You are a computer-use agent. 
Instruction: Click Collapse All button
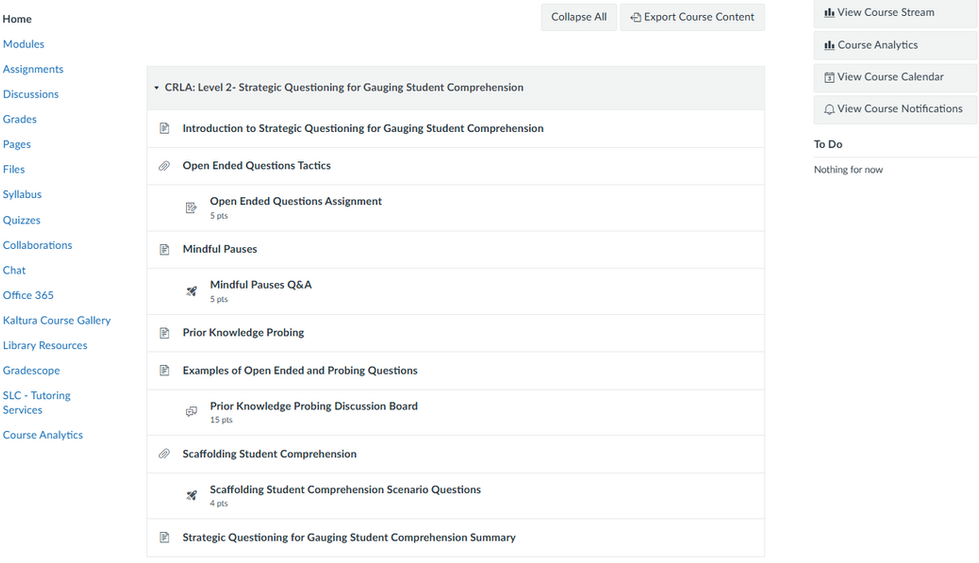[x=579, y=17]
